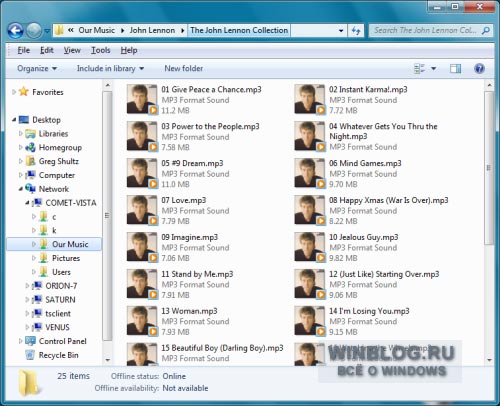The image size is (500, 406).
Task: Expand the Favorites tree node
Action: pos(14,92)
